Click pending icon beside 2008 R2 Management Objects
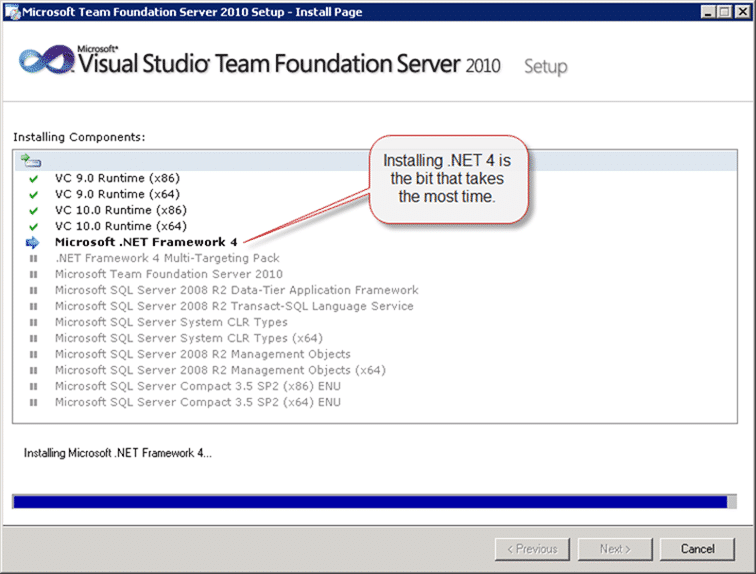Image resolution: width=756 pixels, height=574 pixels. click(33, 354)
